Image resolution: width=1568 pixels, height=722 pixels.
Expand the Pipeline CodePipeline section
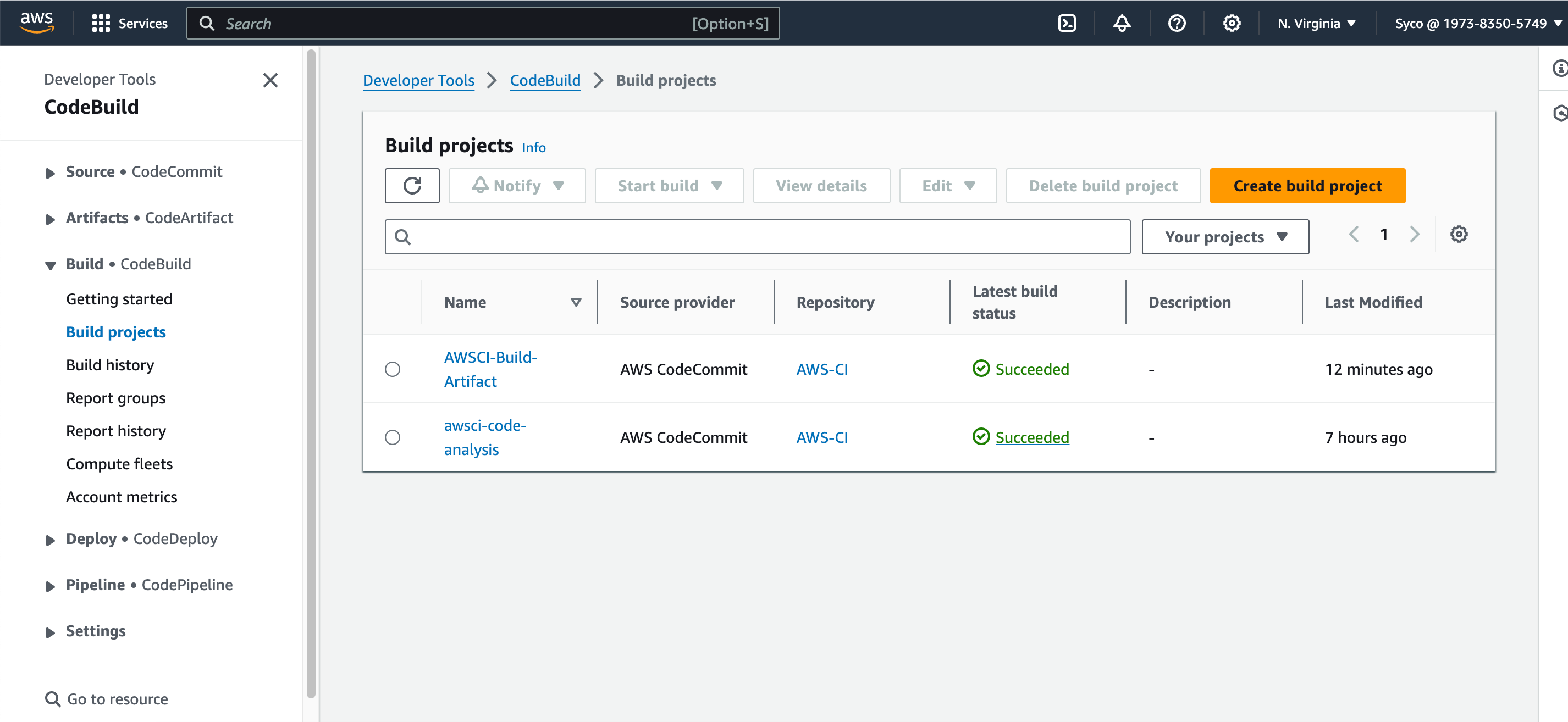pyautogui.click(x=51, y=586)
